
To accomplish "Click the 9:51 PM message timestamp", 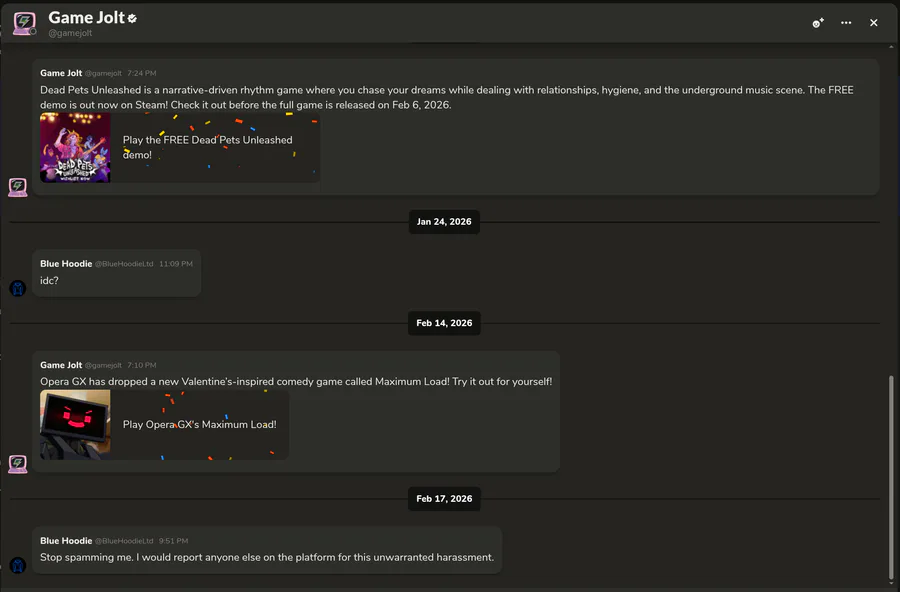I will [x=173, y=540].
